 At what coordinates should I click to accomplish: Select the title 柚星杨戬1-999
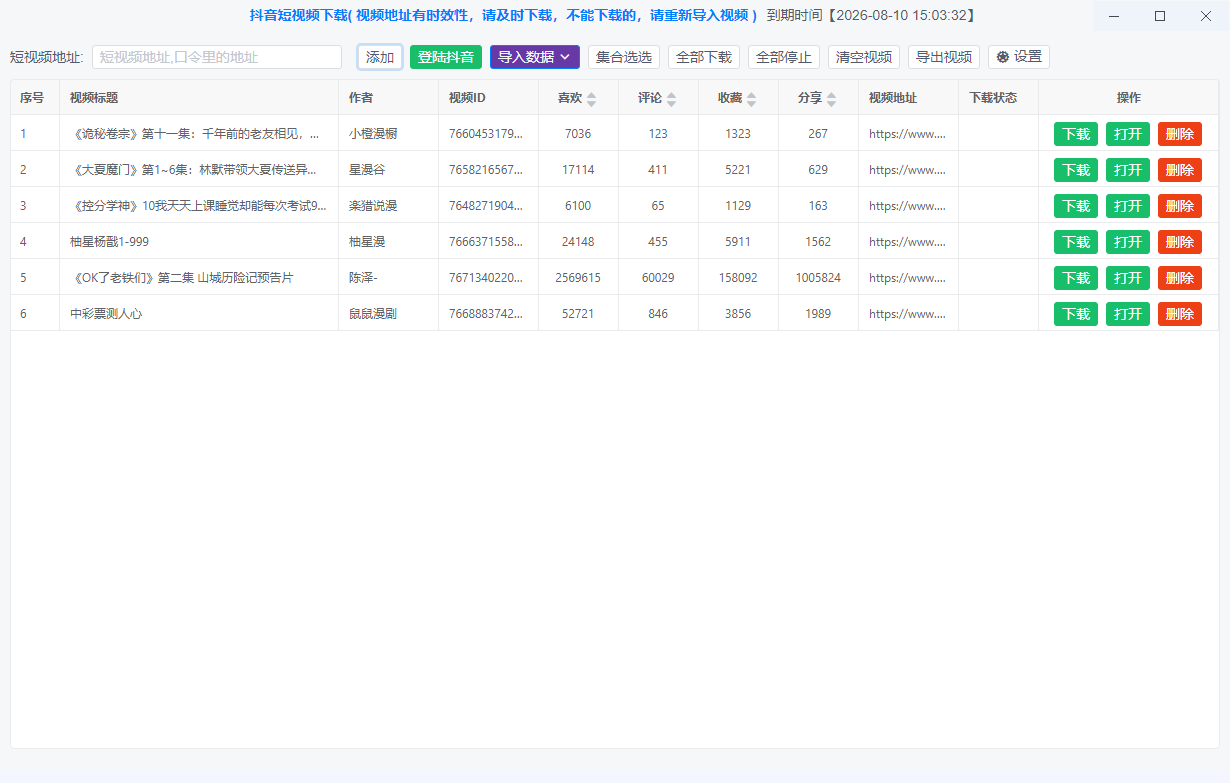pos(110,242)
